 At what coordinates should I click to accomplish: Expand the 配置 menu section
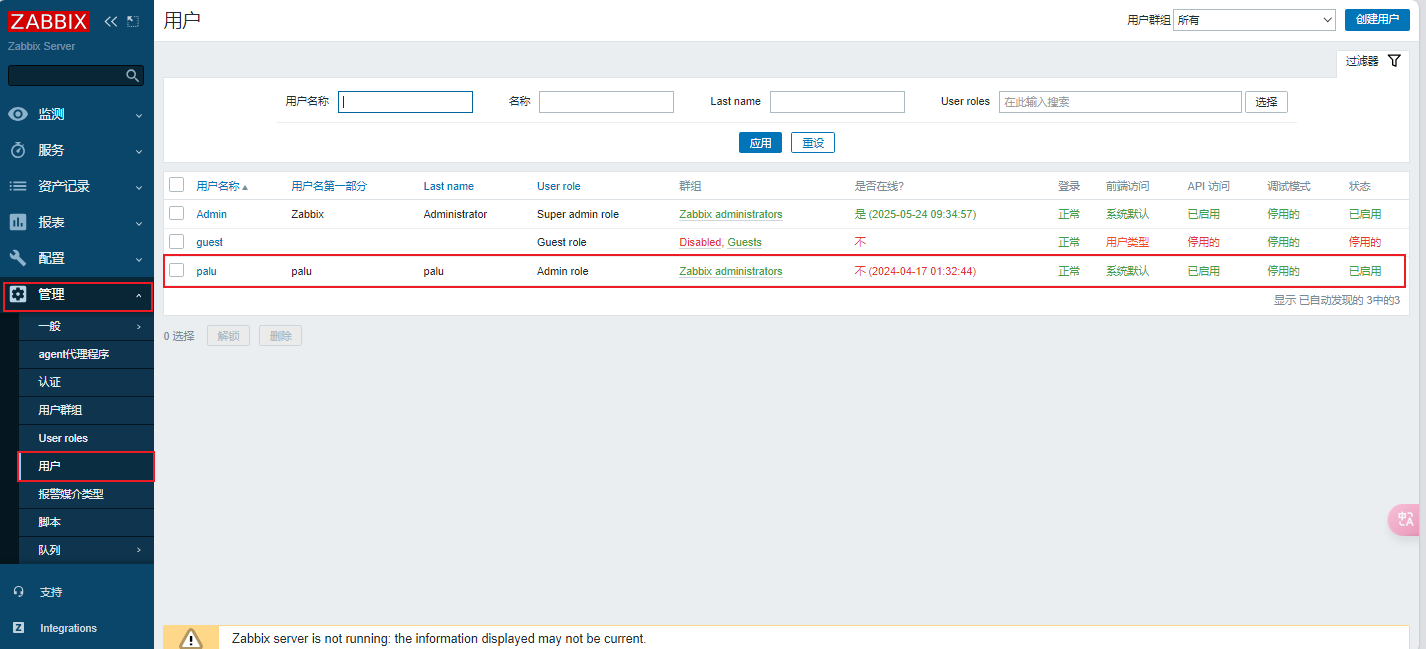pos(77,258)
